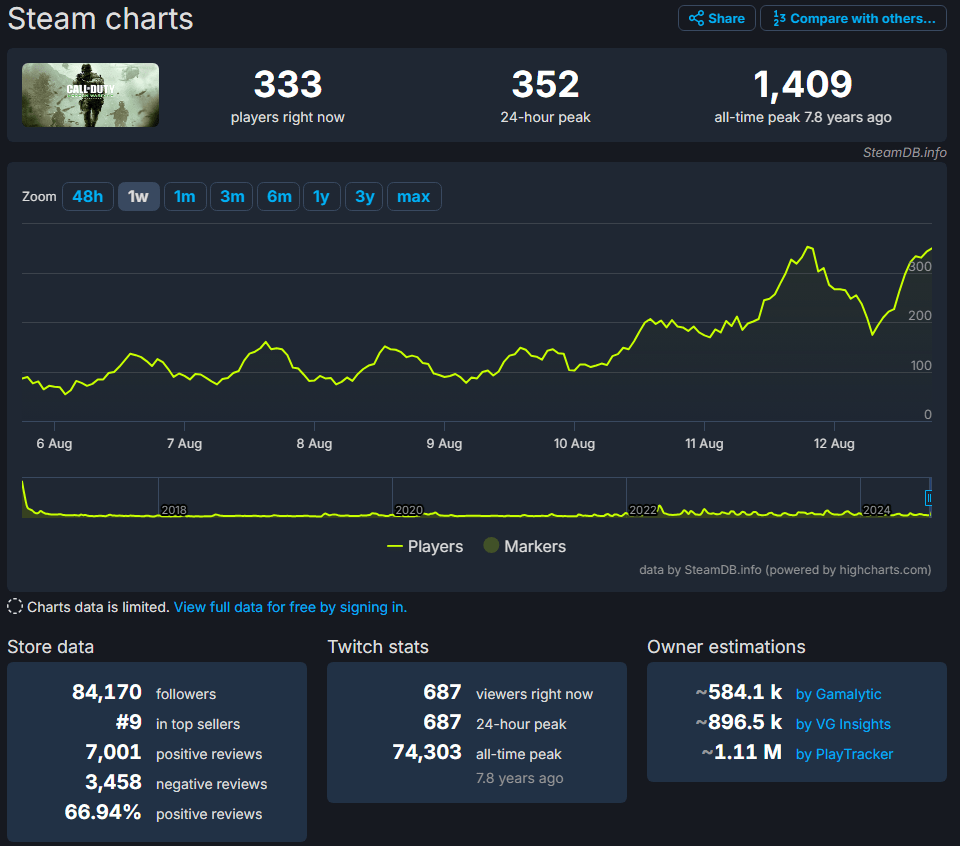The height and width of the screenshot is (846, 960).
Task: Click the 'Twitch stats' heading
Action: 378,646
